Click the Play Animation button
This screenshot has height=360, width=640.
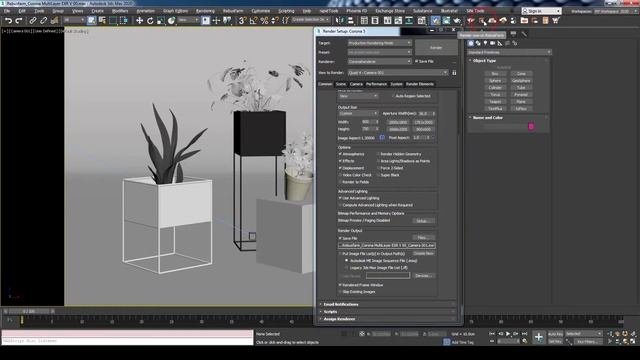point(508,334)
